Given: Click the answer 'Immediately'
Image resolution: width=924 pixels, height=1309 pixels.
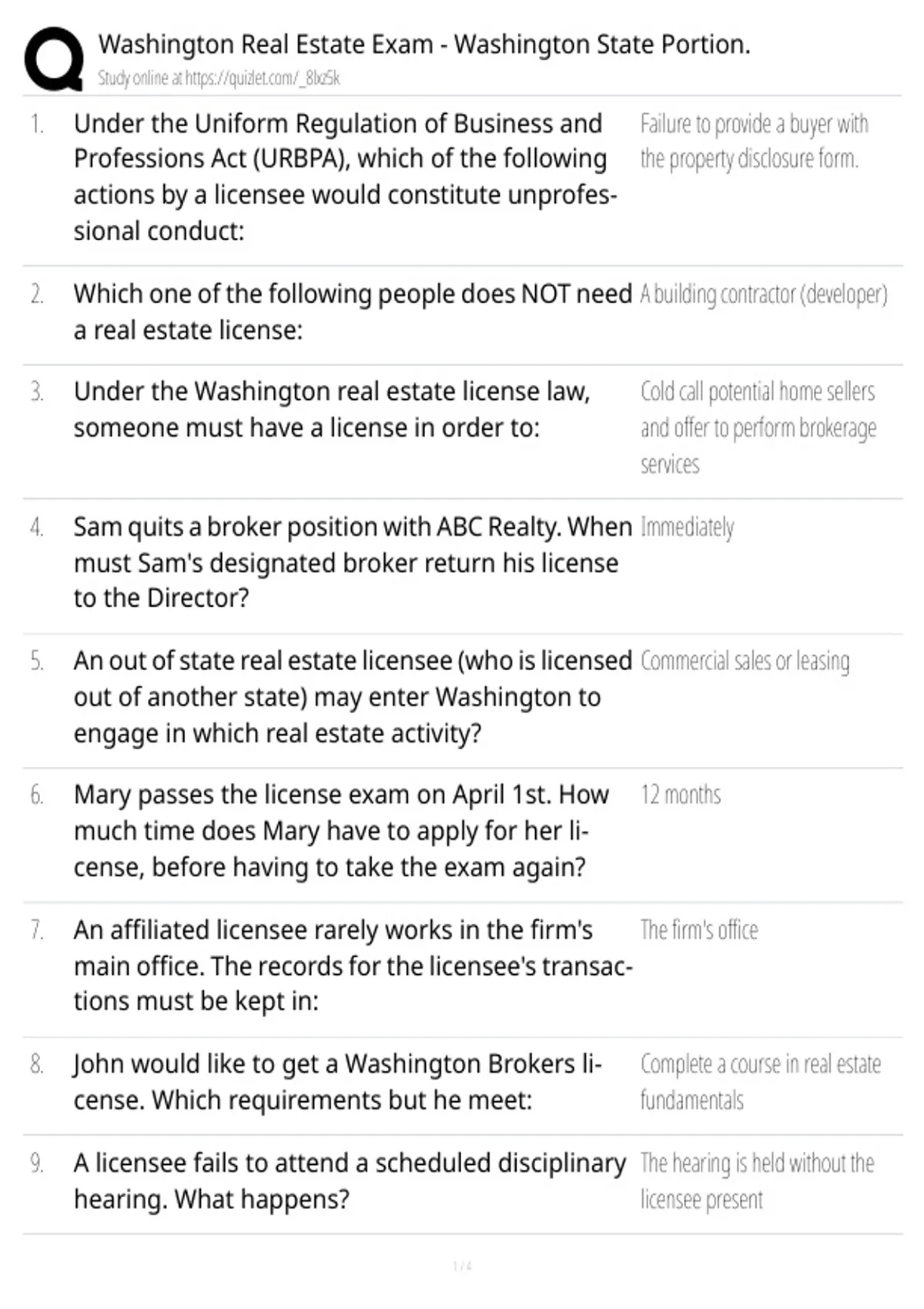Looking at the screenshot, I should click(687, 527).
